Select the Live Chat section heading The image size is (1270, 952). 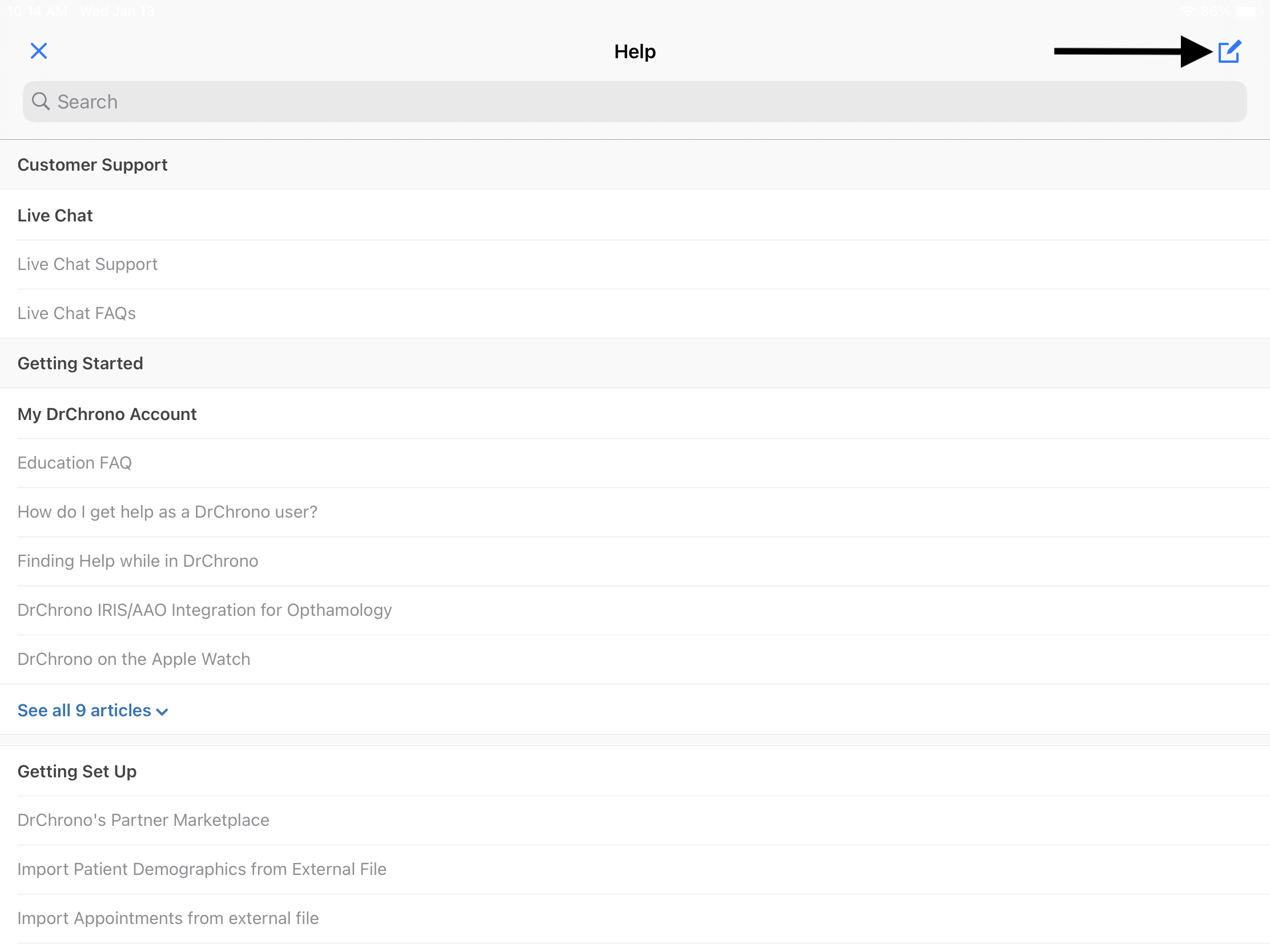tap(55, 215)
